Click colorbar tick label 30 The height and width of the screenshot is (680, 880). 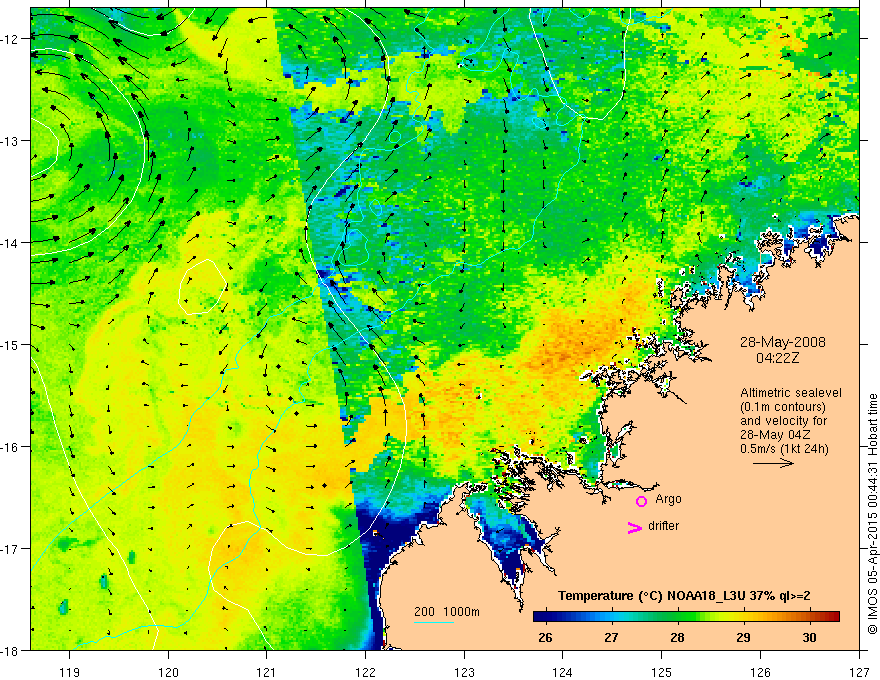[809, 637]
